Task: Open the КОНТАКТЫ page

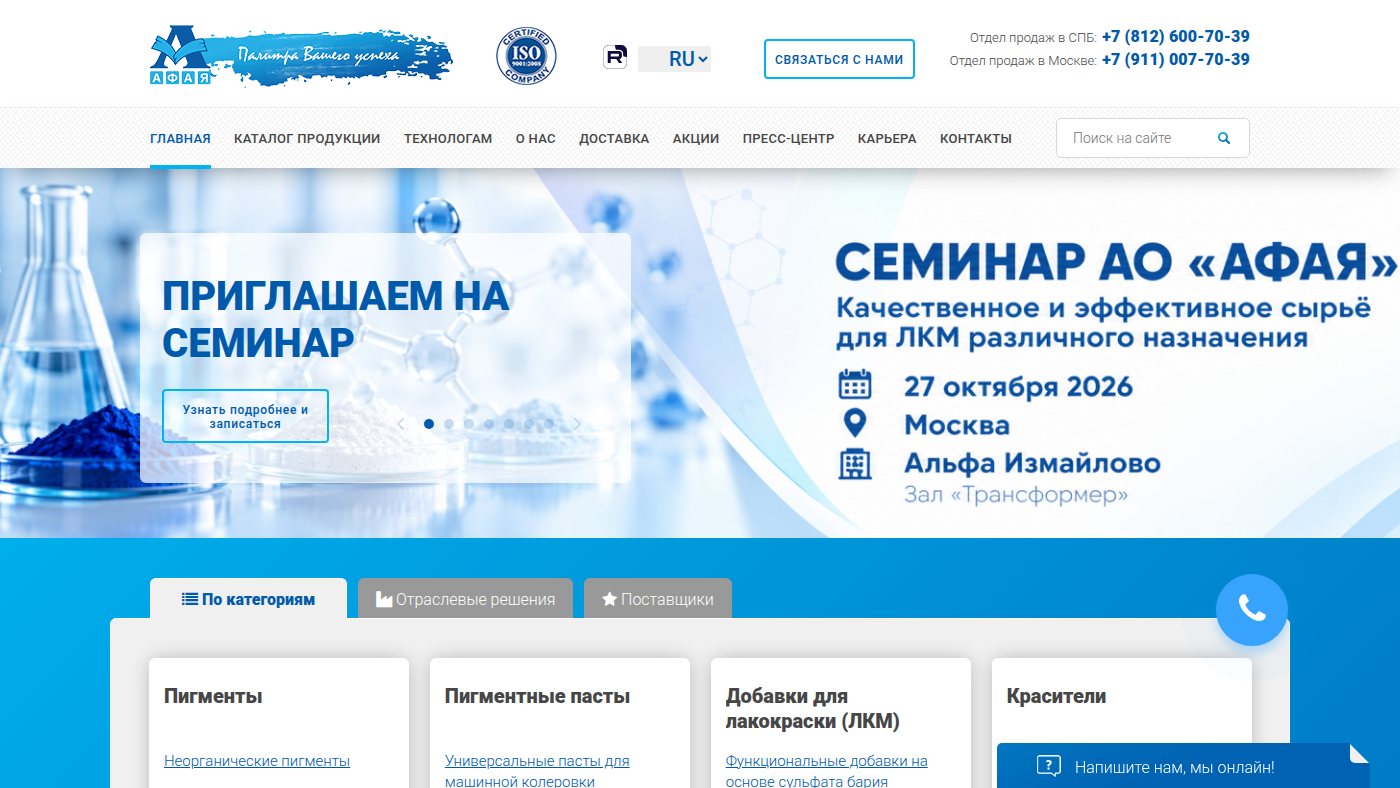Action: [x=976, y=139]
